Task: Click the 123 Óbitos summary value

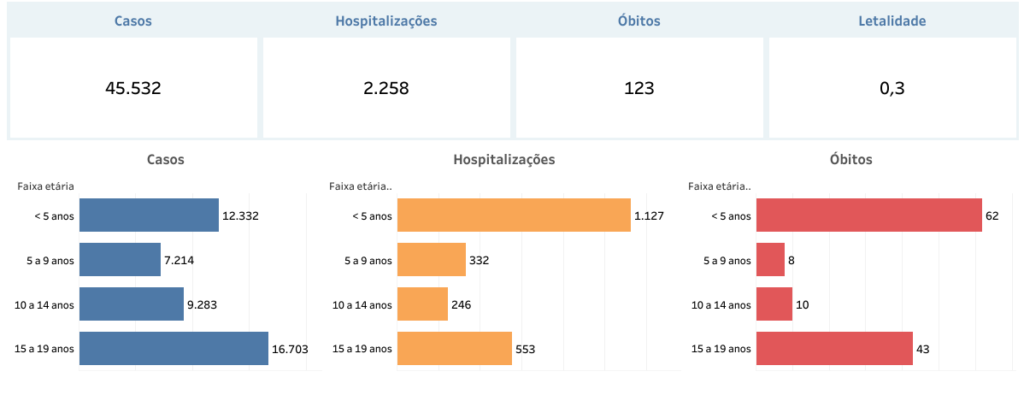Action: [x=638, y=88]
